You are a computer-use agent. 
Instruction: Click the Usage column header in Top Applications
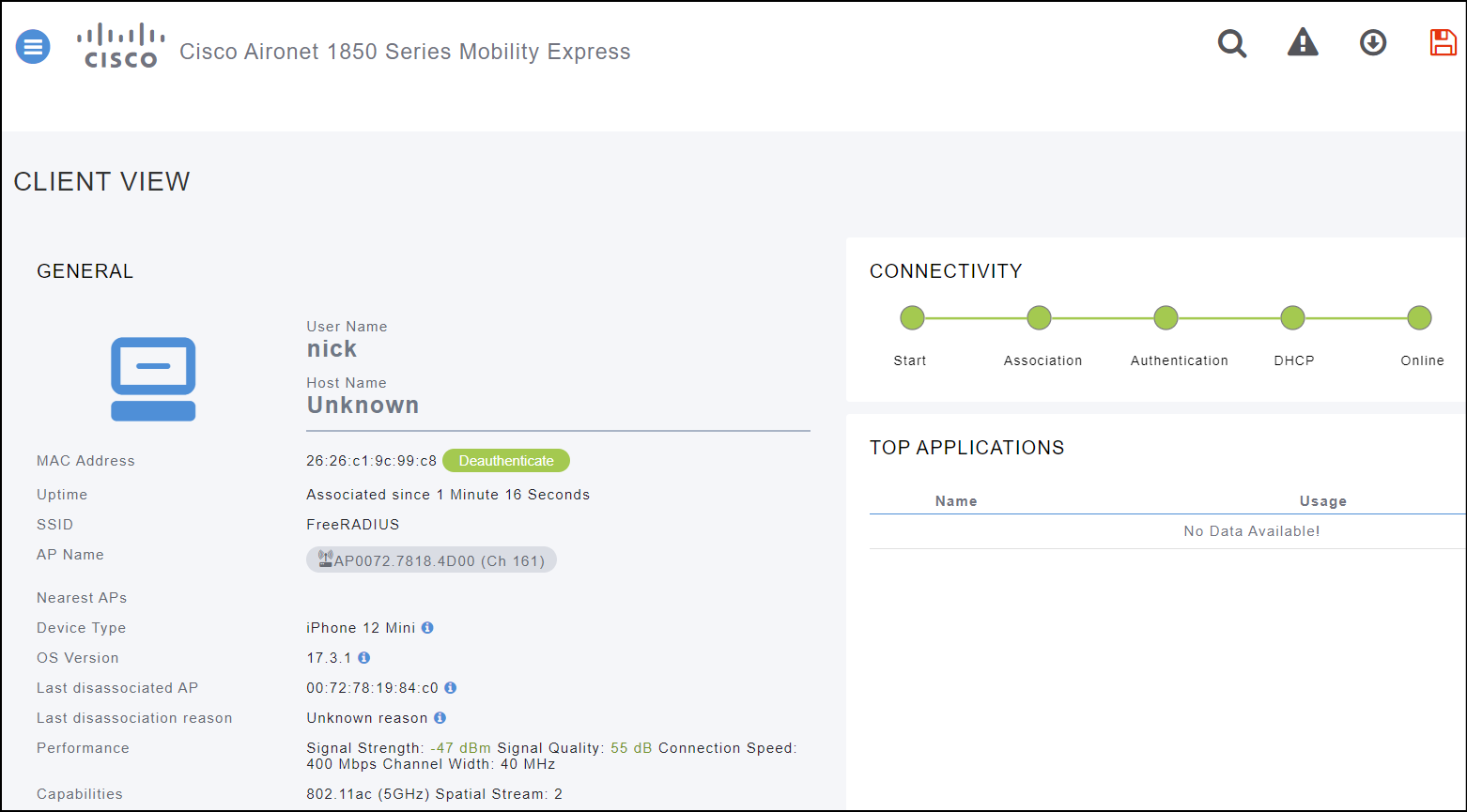1323,501
